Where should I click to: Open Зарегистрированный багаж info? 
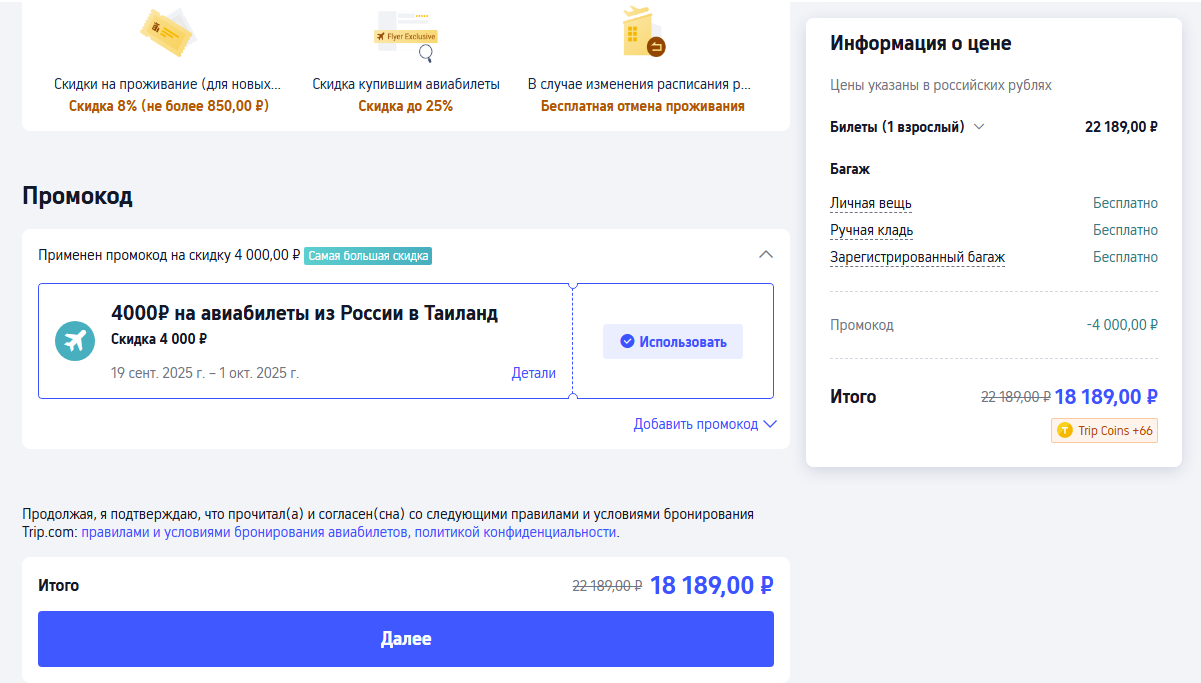click(917, 257)
